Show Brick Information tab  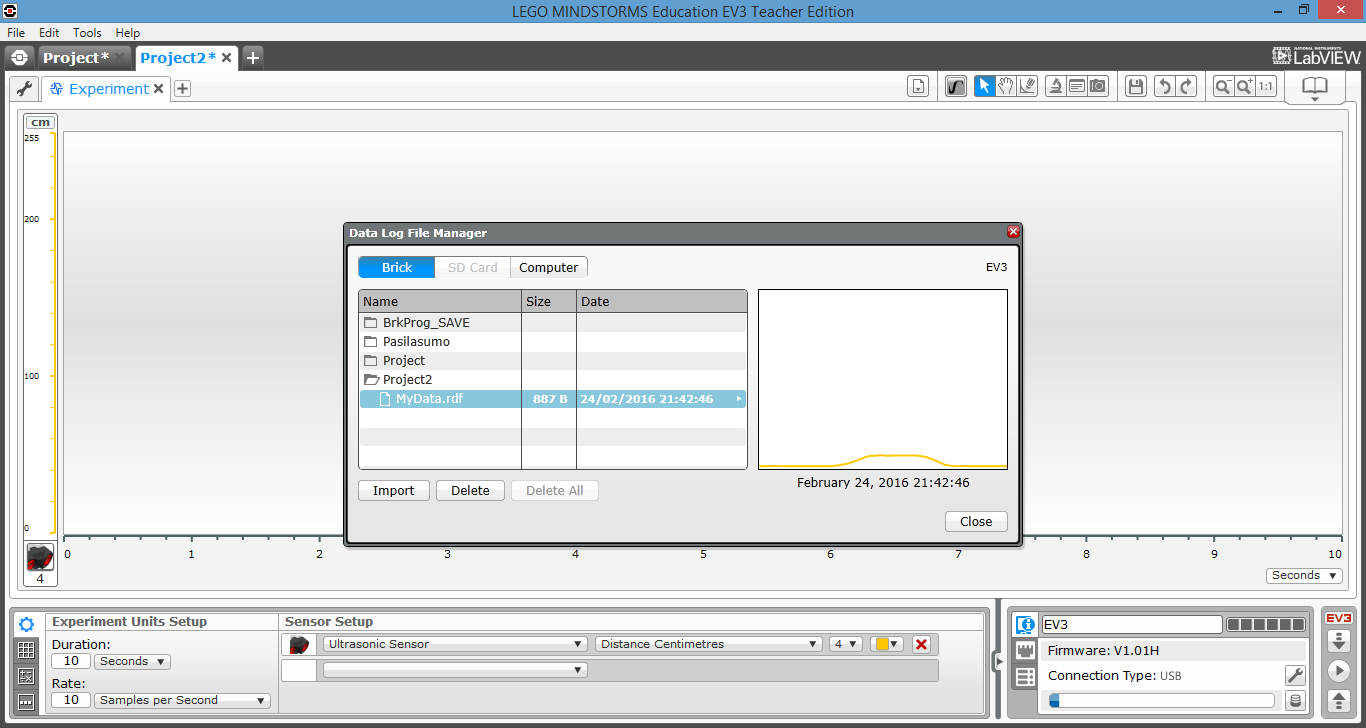pos(1025,625)
